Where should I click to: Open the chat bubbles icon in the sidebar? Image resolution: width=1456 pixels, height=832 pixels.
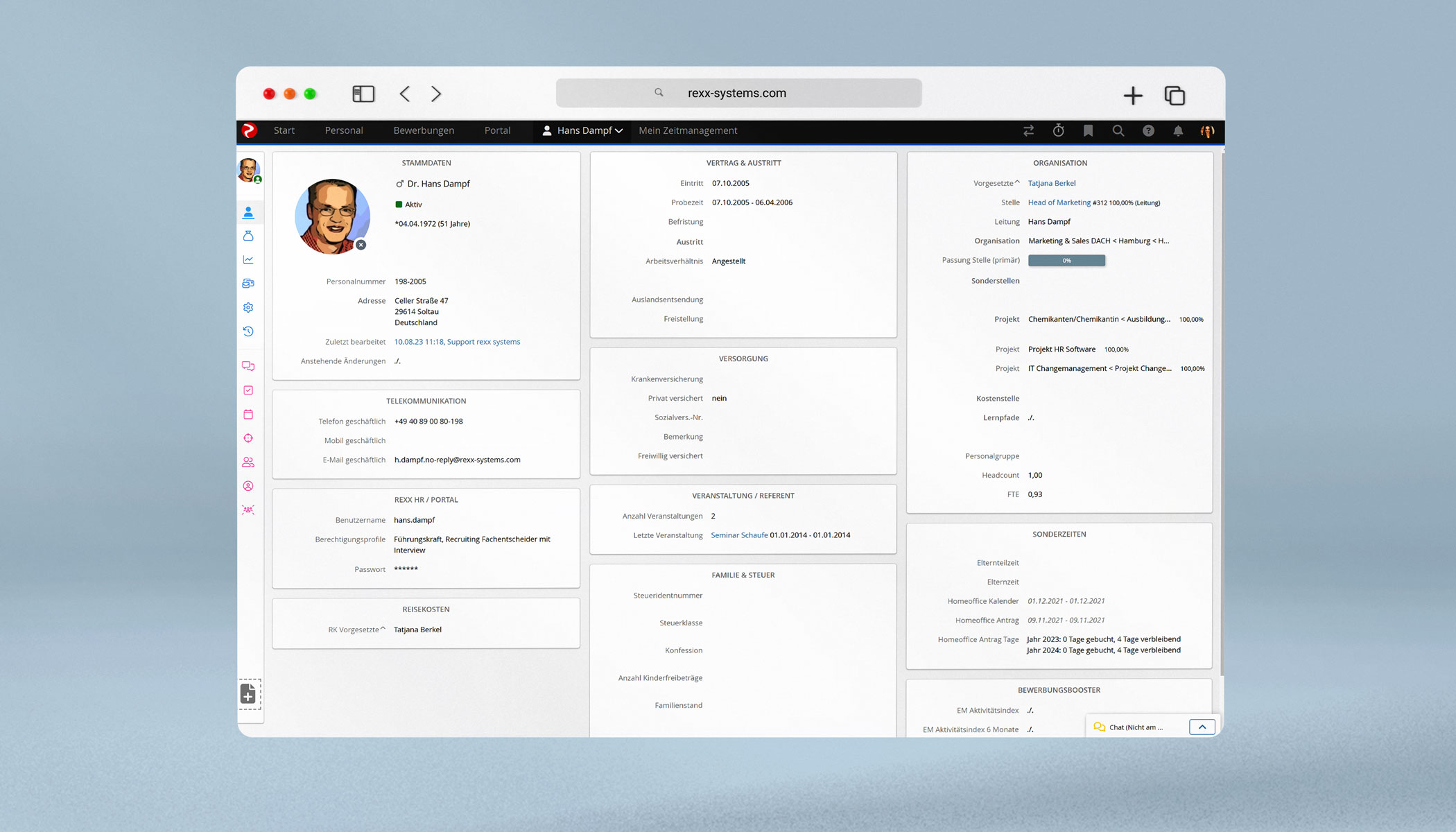249,365
